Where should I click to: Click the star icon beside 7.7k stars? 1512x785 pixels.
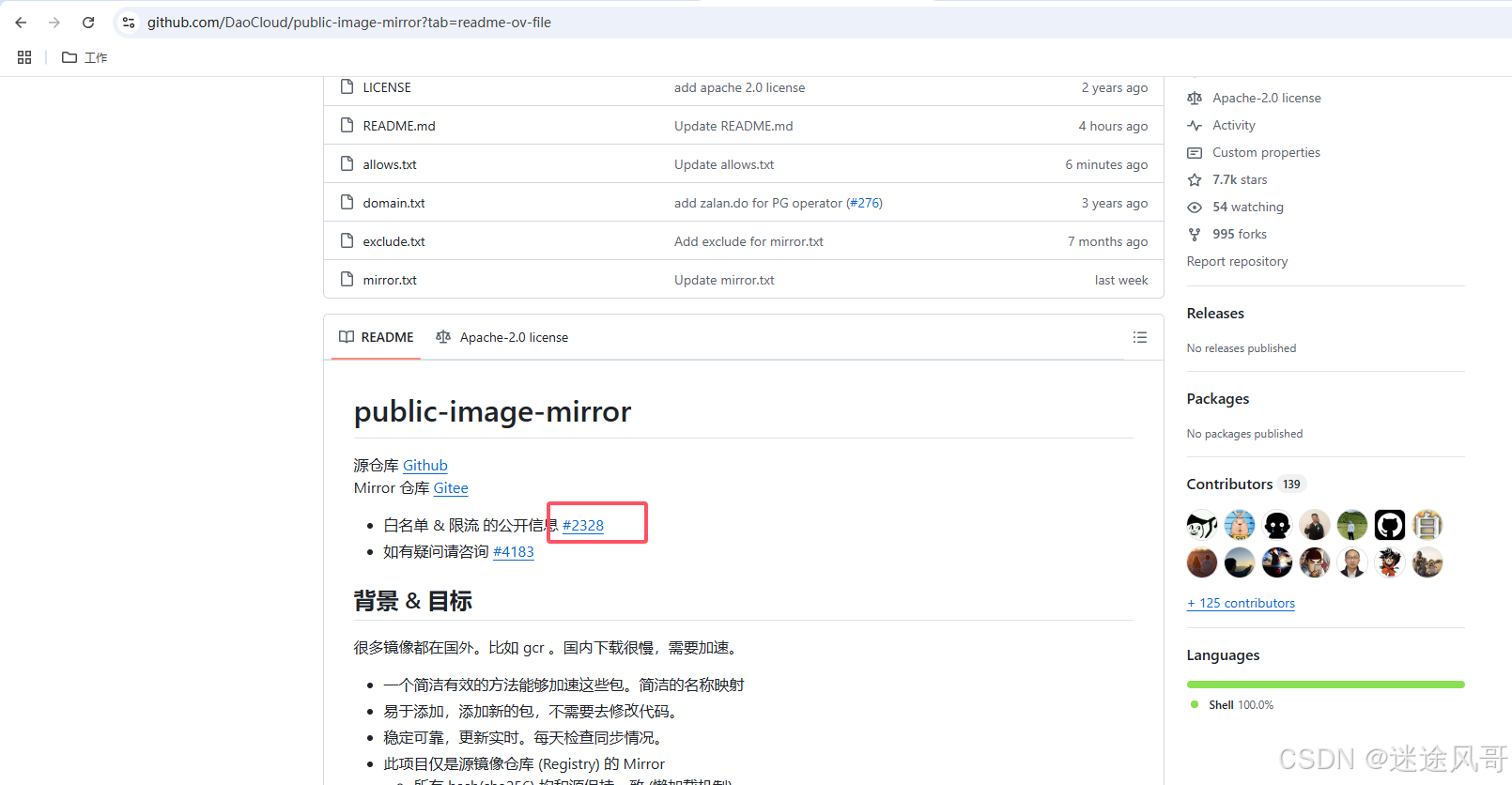click(1195, 179)
